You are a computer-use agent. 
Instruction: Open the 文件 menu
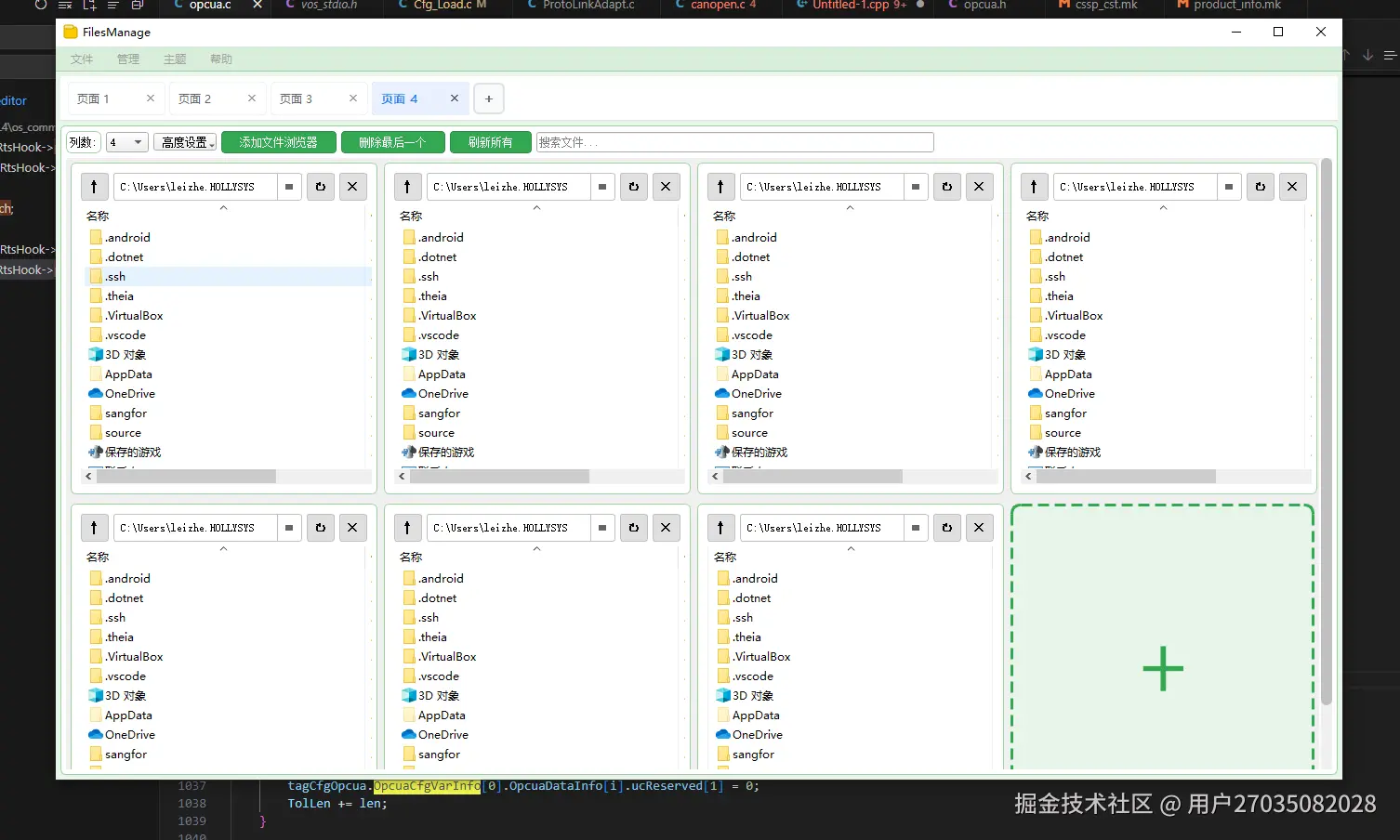point(82,59)
